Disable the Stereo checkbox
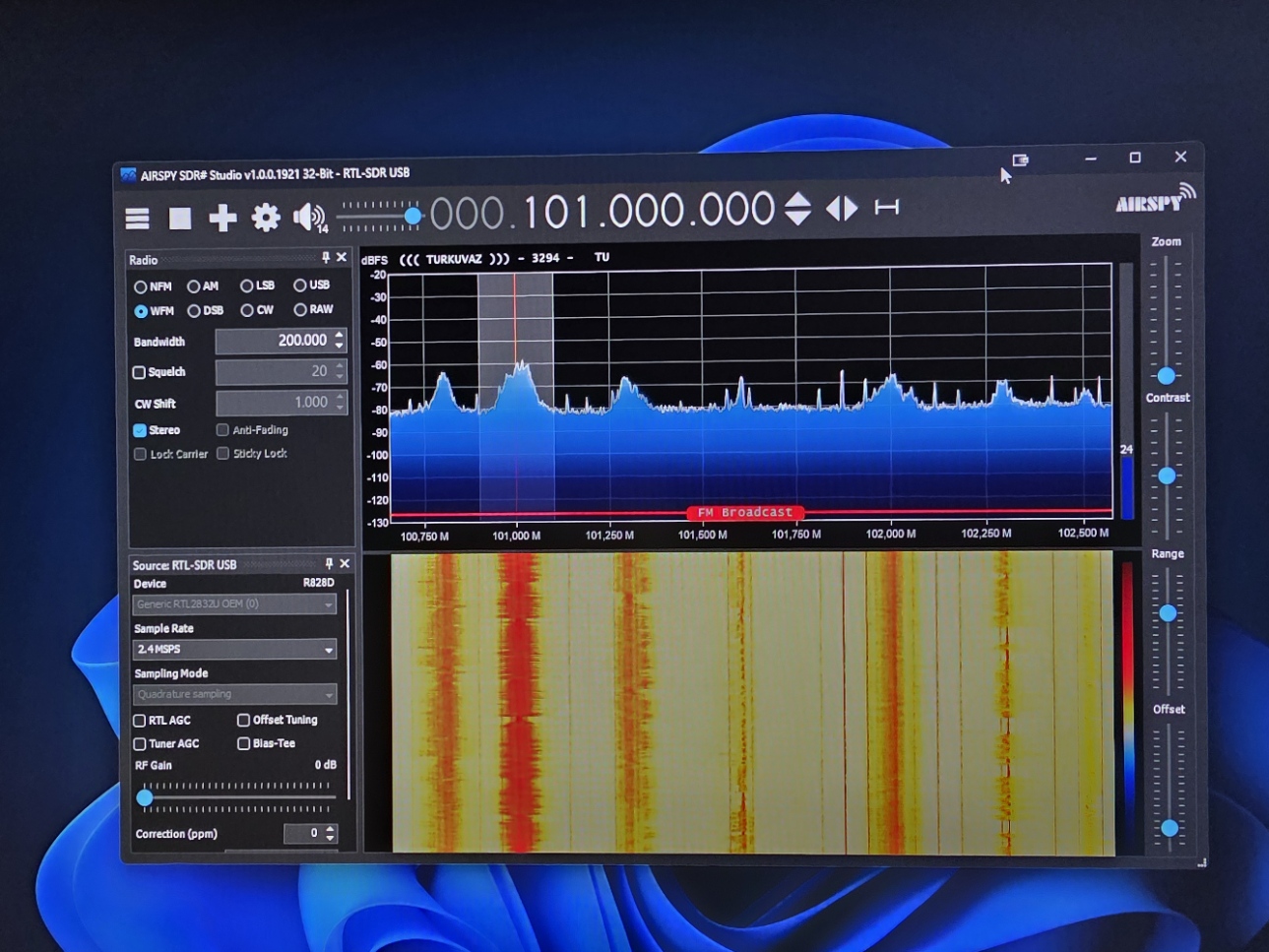Screen dimensions: 1269x952 click(140, 430)
